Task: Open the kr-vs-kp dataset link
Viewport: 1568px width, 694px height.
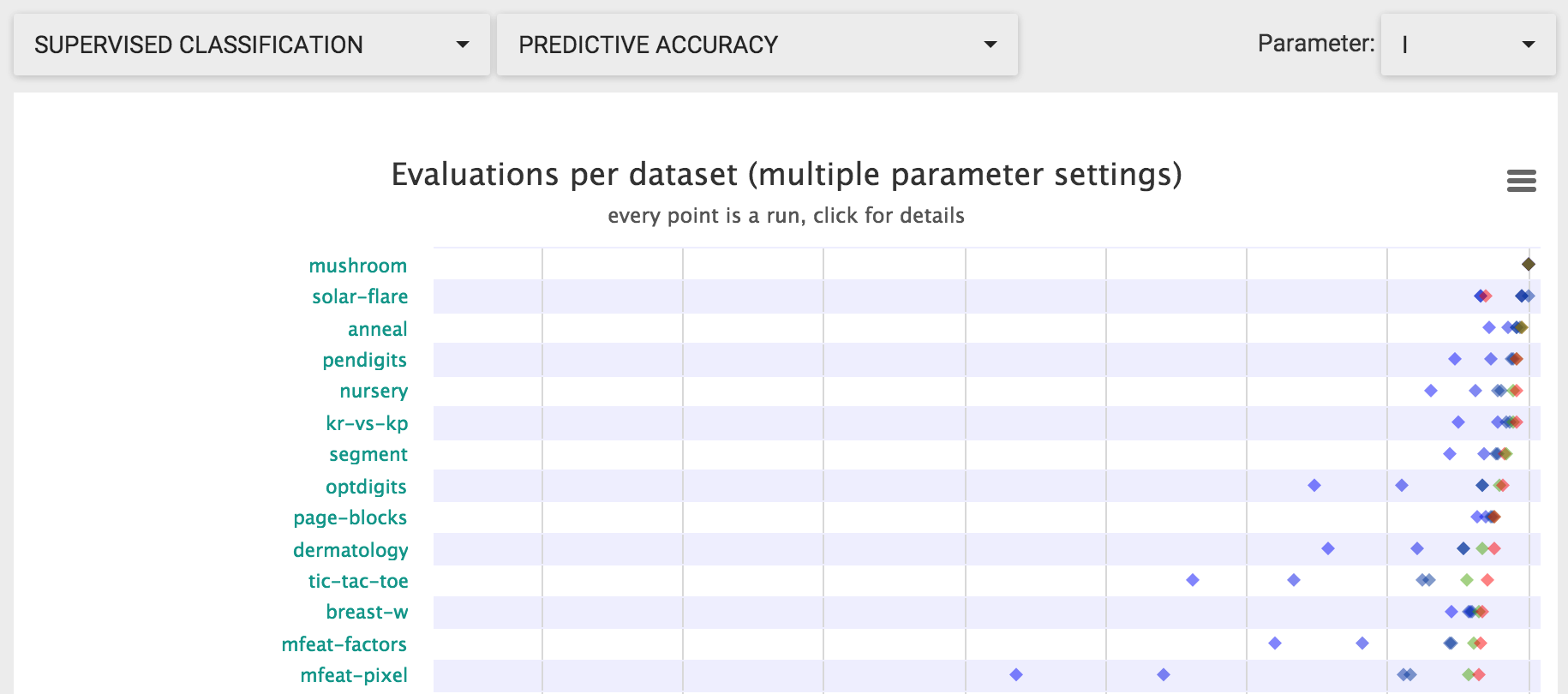Action: tap(367, 423)
